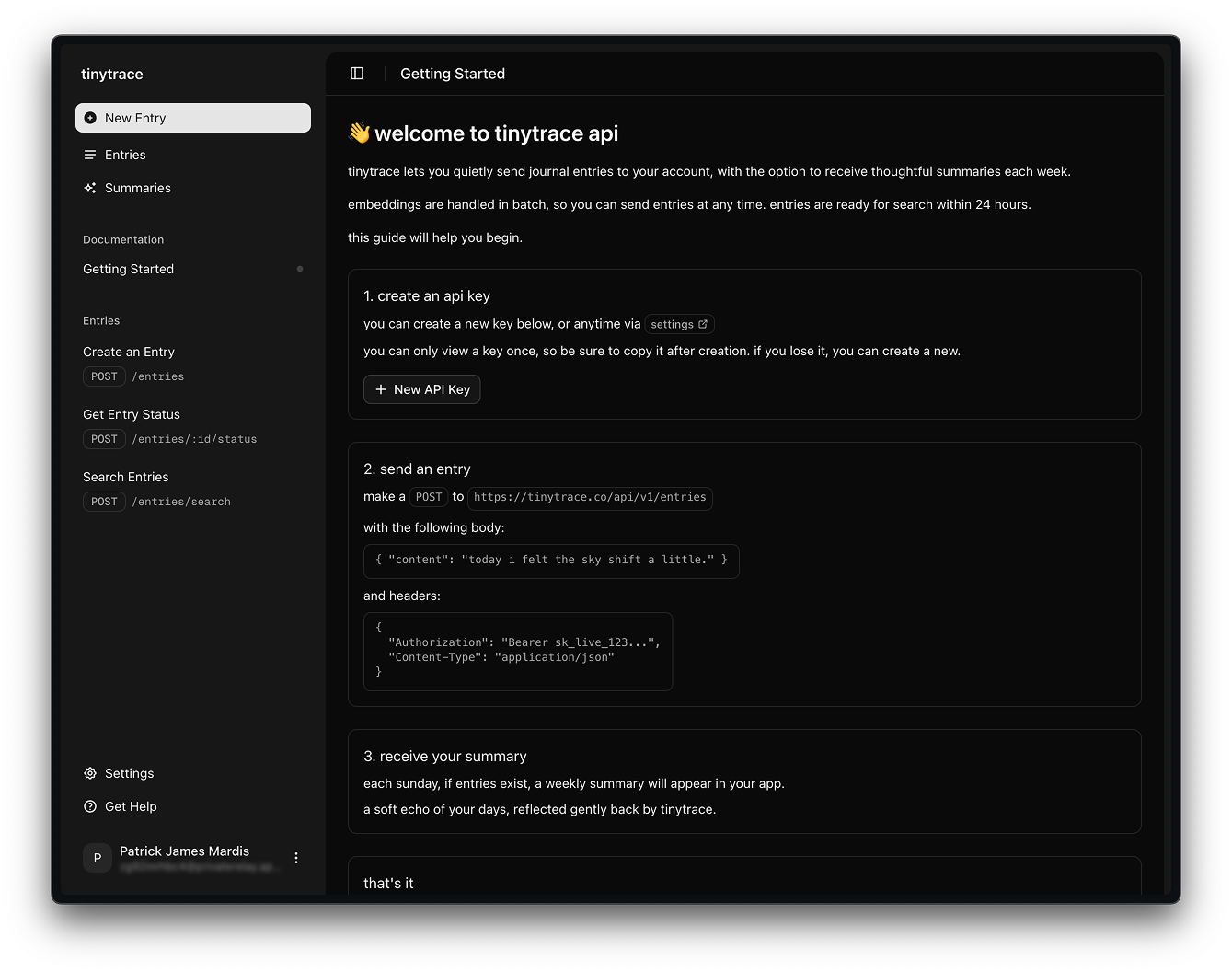Image resolution: width=1232 pixels, height=972 pixels.
Task: Open Search Entries docs
Action: tap(126, 477)
